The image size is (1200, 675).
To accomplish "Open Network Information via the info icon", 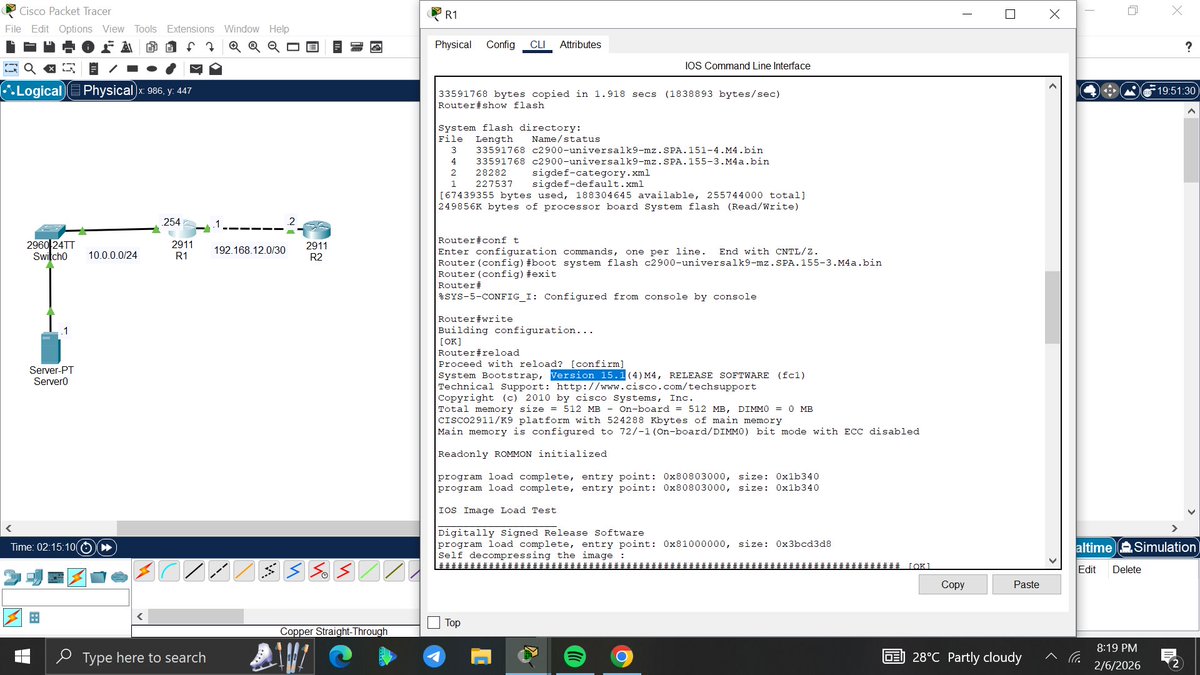I will [x=88, y=47].
